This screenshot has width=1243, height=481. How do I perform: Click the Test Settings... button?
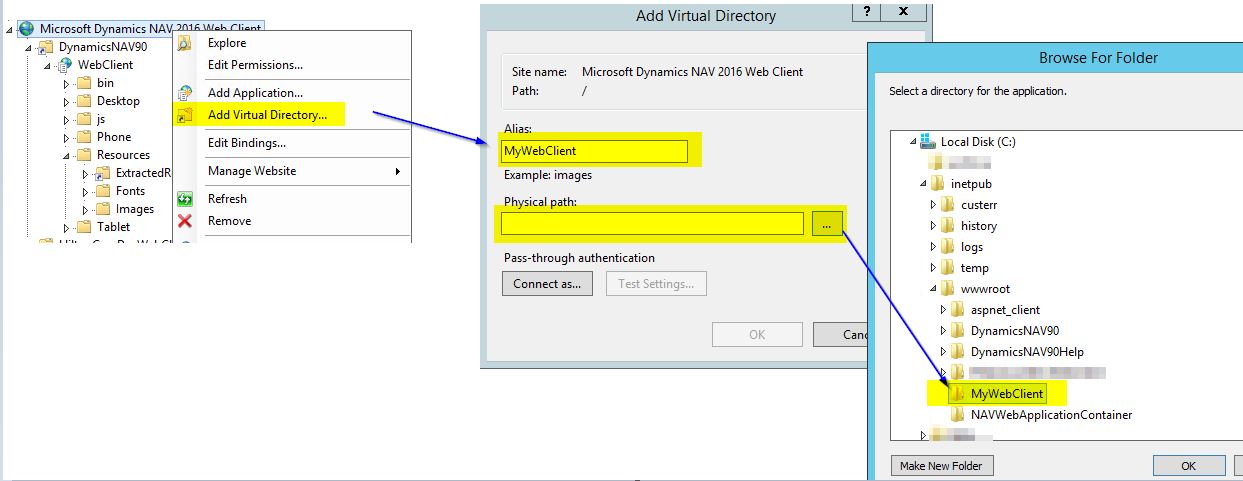click(656, 284)
